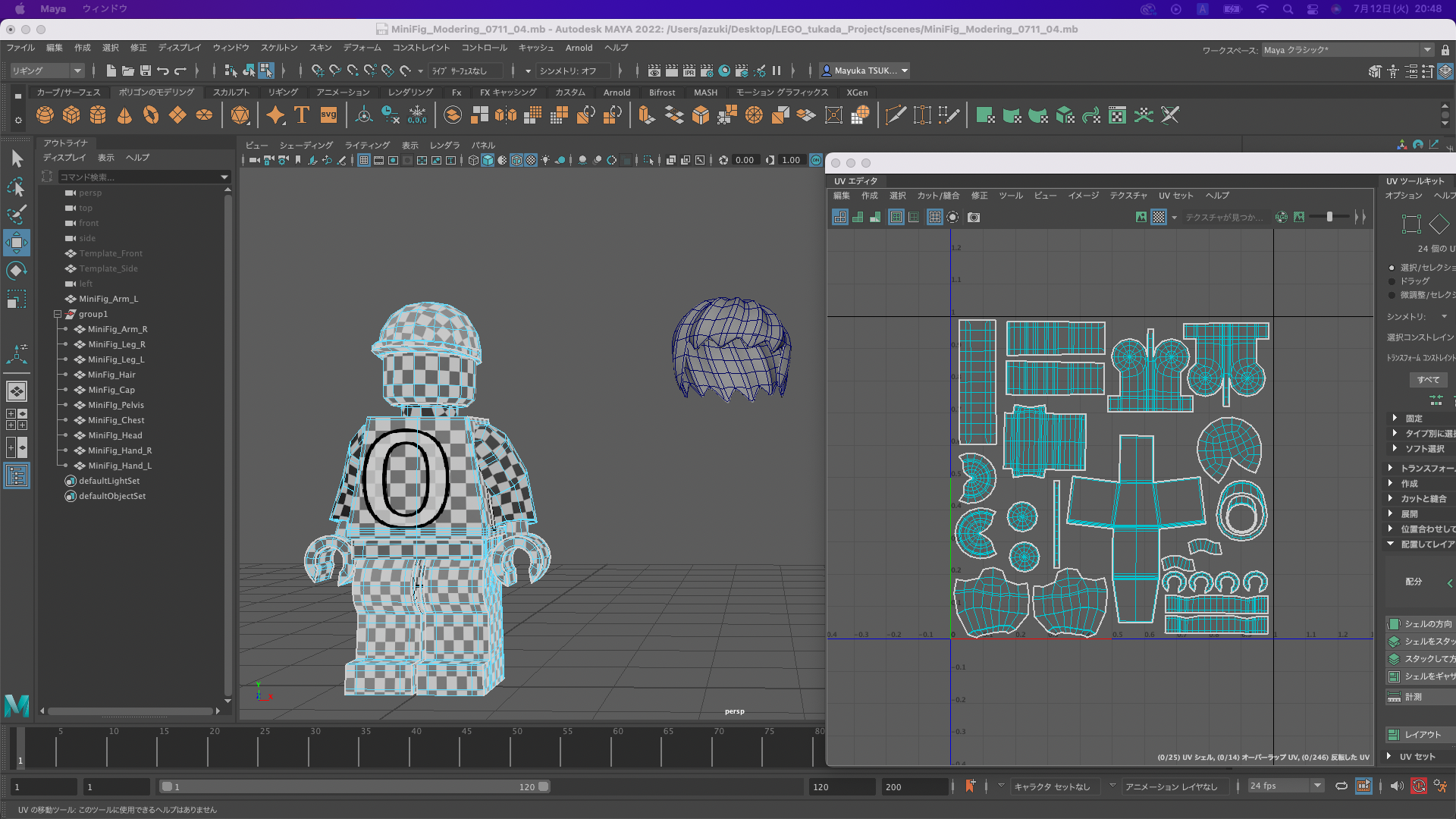Select 微調整/セレクション radio option
The width and height of the screenshot is (1456, 819).
[1392, 295]
